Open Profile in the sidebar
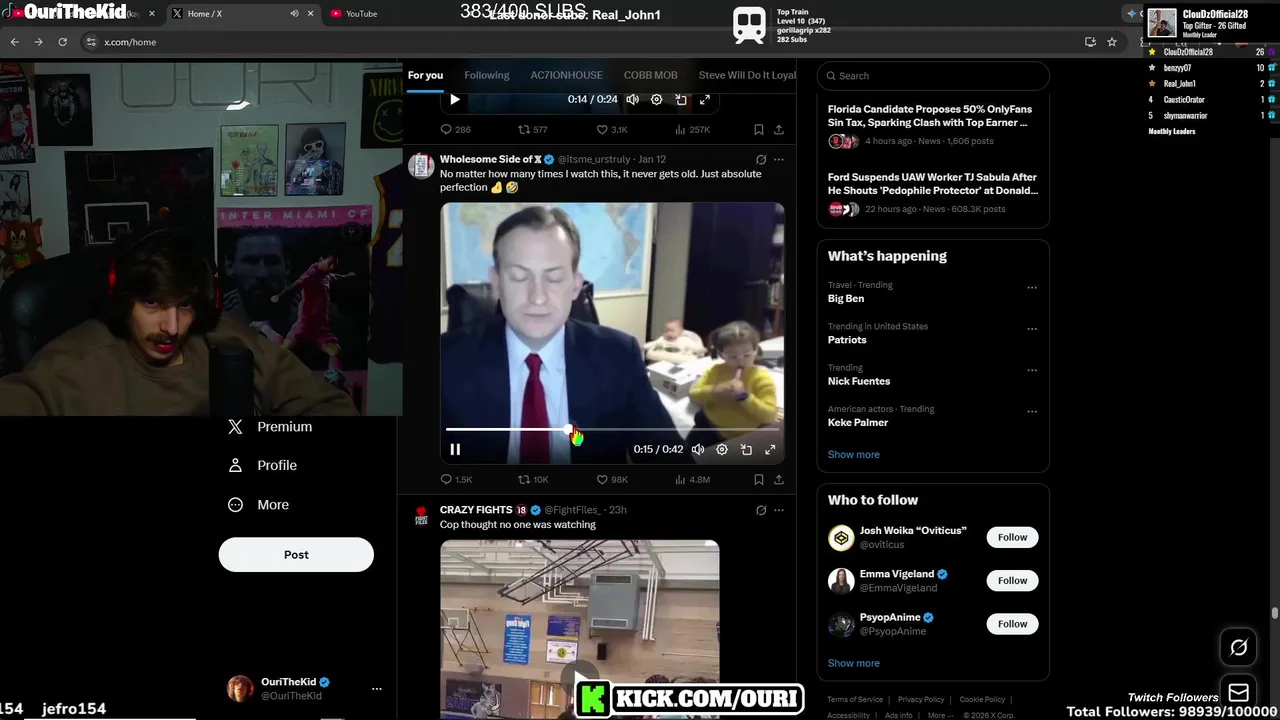1280x720 pixels. 263,465
